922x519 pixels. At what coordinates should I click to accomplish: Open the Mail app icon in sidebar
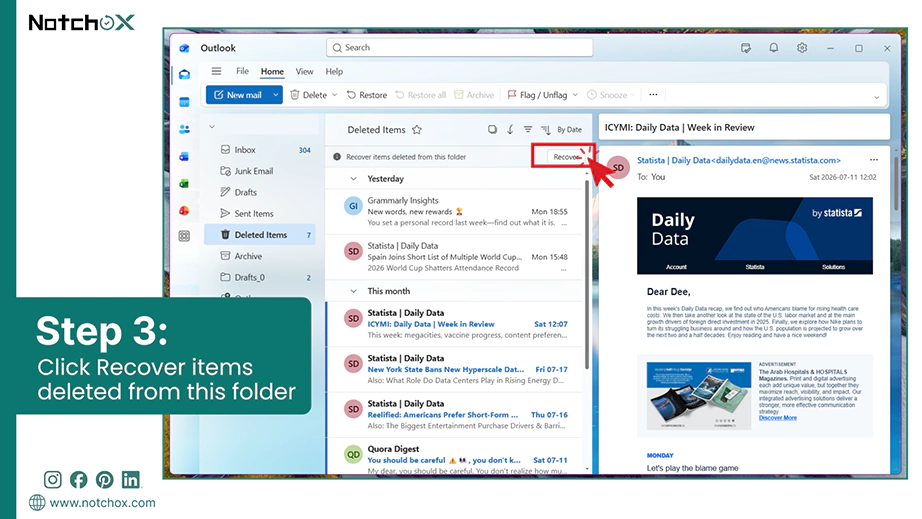185,75
